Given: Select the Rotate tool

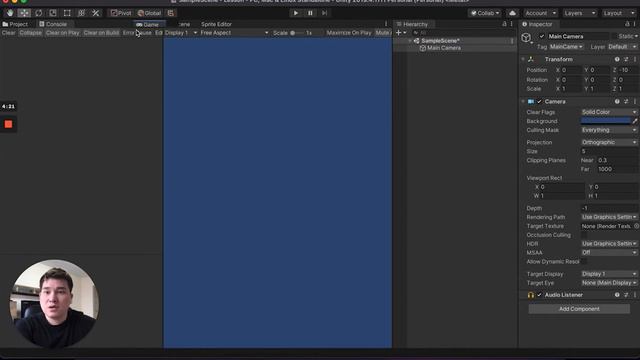Looking at the screenshot, I should [x=38, y=13].
